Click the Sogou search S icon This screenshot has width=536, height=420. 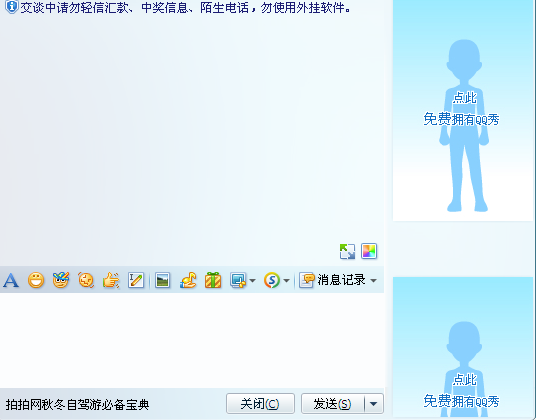272,281
